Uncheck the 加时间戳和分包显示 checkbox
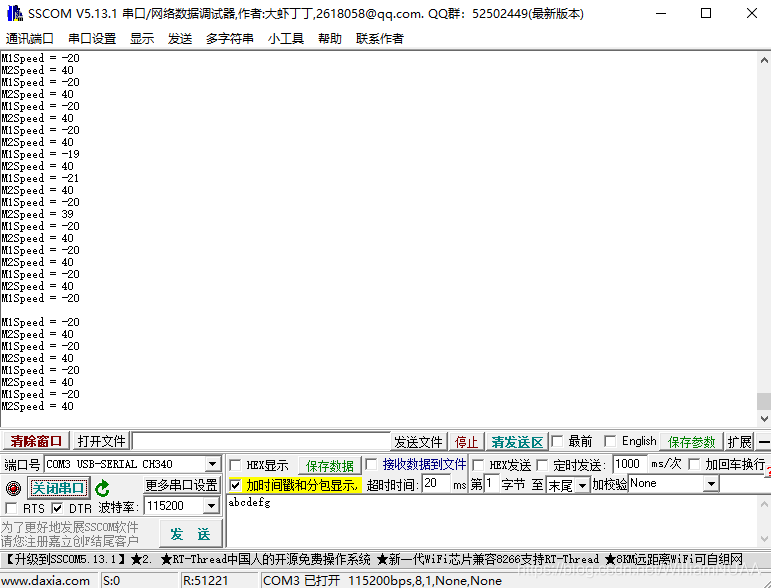This screenshot has width=771, height=588. [236, 485]
